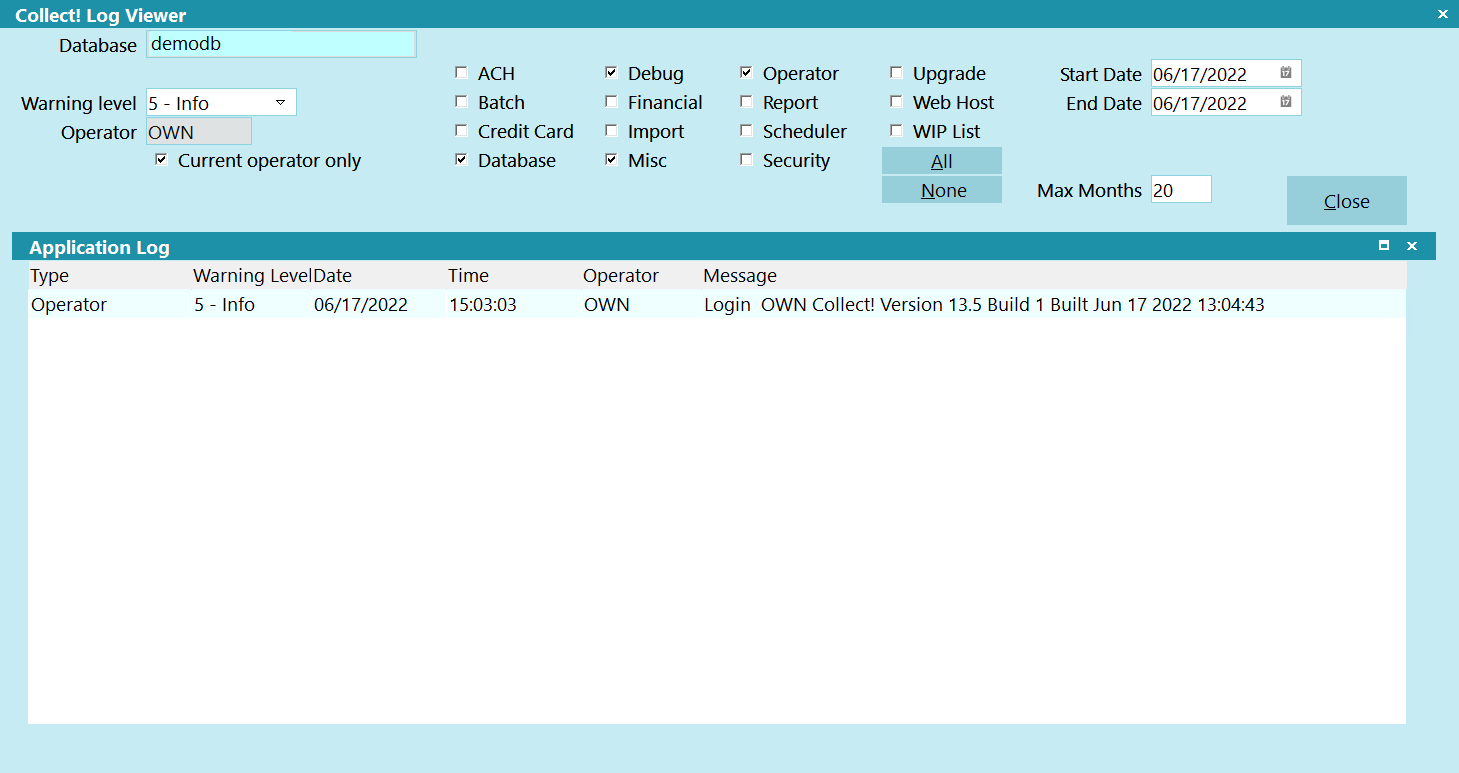Uncheck Current operator only
The image size is (1459, 773).
pos(161,160)
